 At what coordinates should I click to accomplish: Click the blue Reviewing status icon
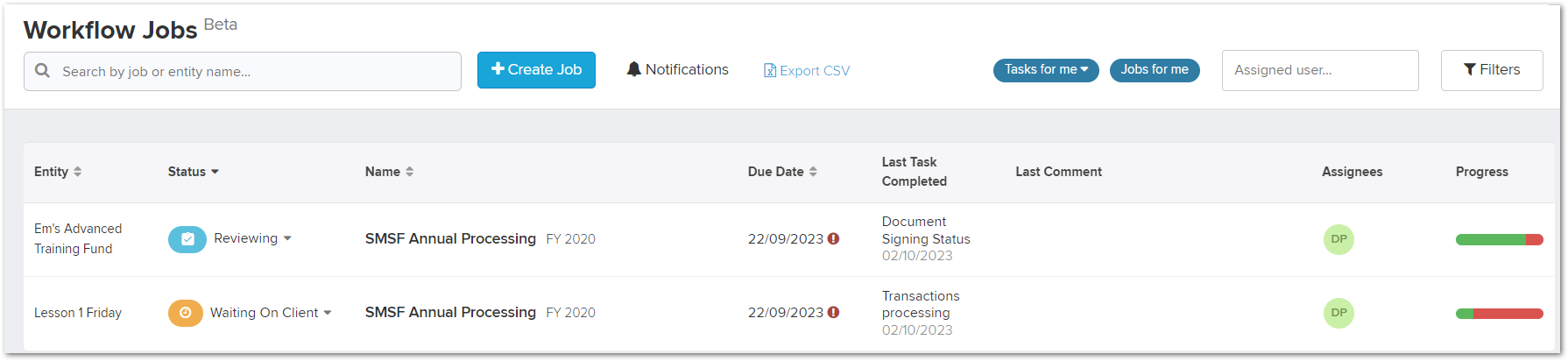187,238
